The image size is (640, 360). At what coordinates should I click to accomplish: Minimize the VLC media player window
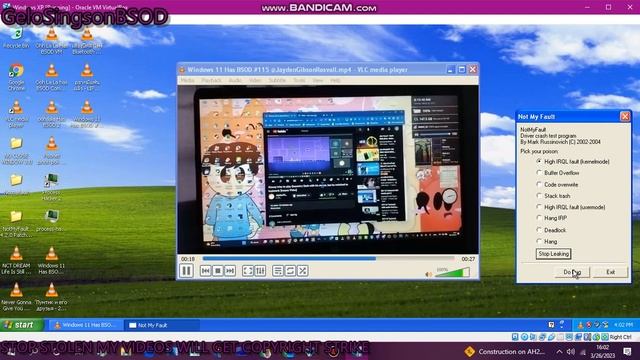coord(450,70)
